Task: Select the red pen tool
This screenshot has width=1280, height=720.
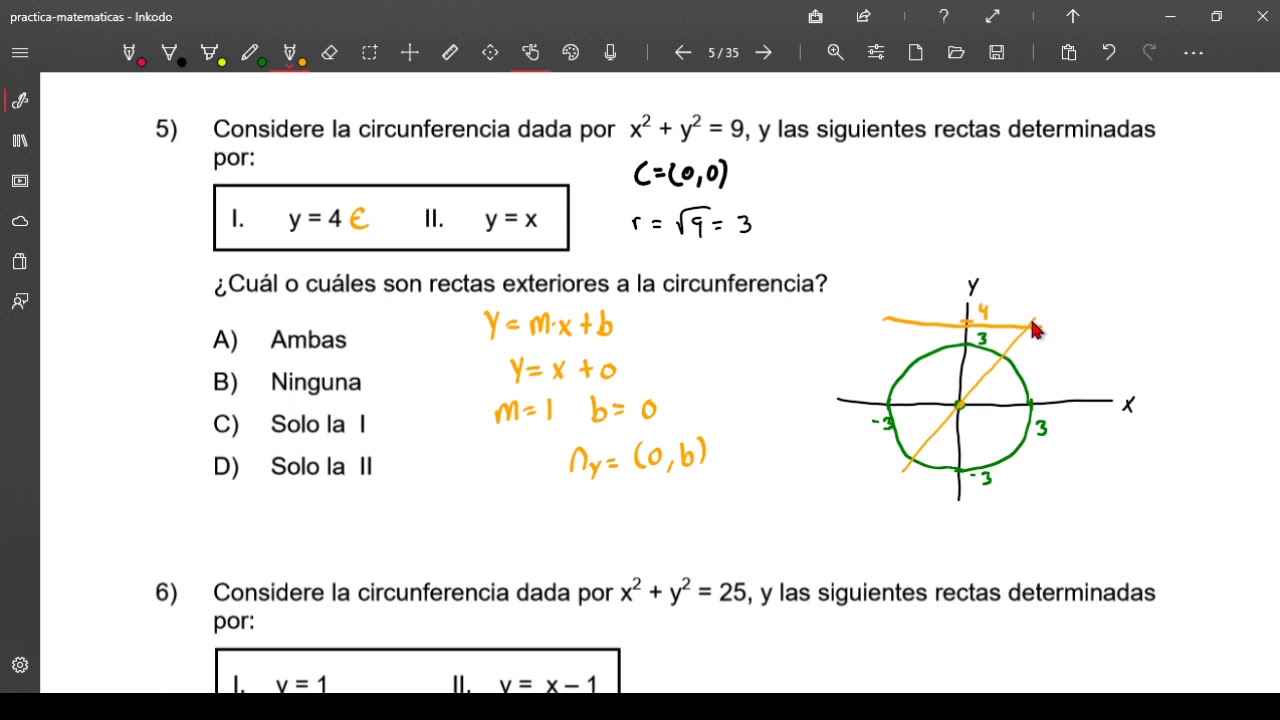Action: point(132,53)
